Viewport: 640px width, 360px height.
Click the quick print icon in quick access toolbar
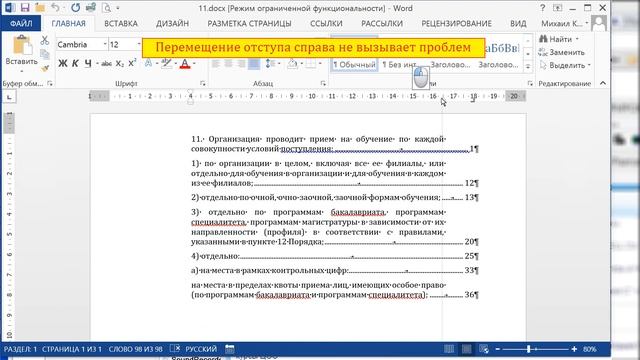coord(91,8)
